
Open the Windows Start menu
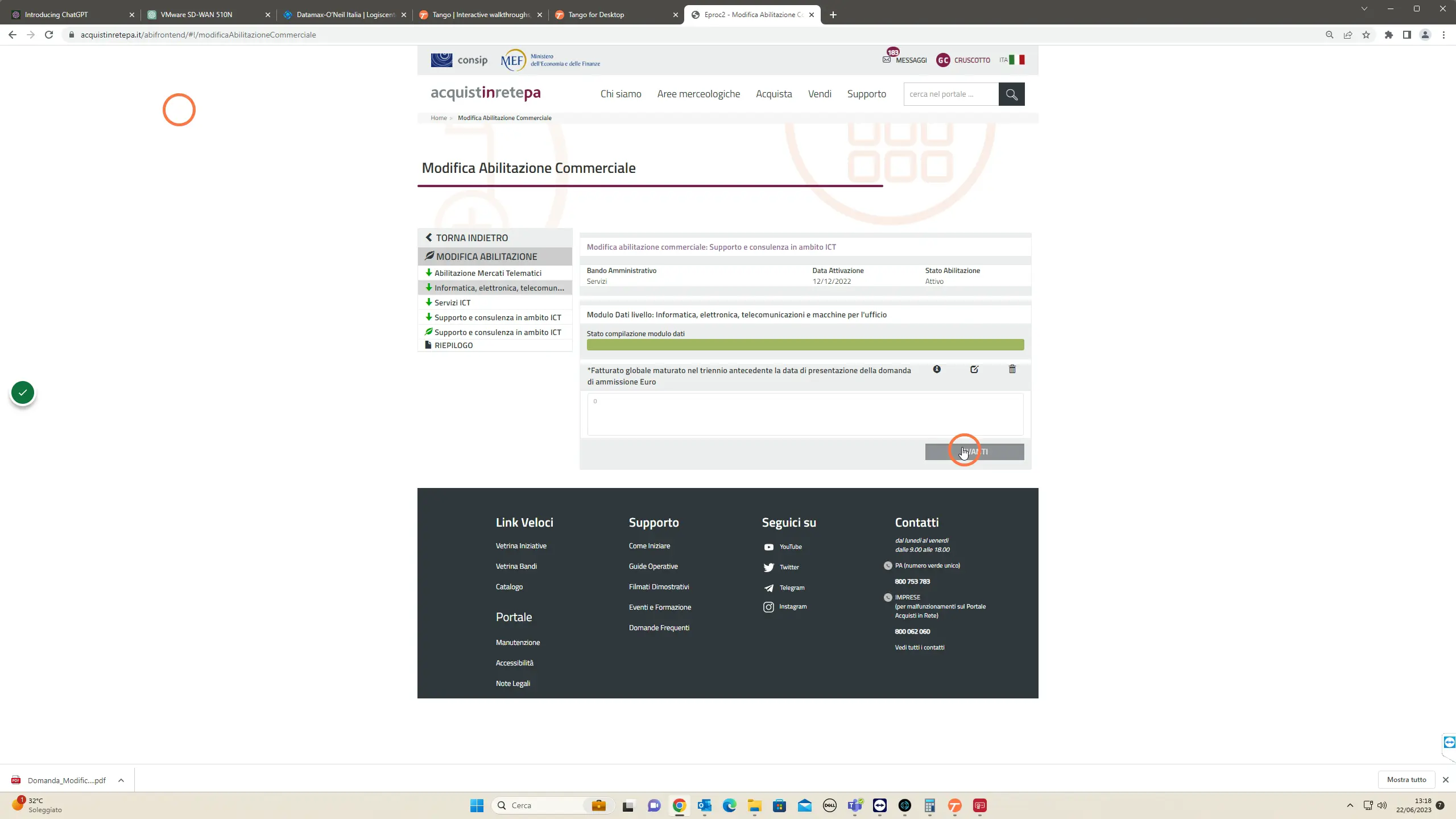tap(477, 805)
